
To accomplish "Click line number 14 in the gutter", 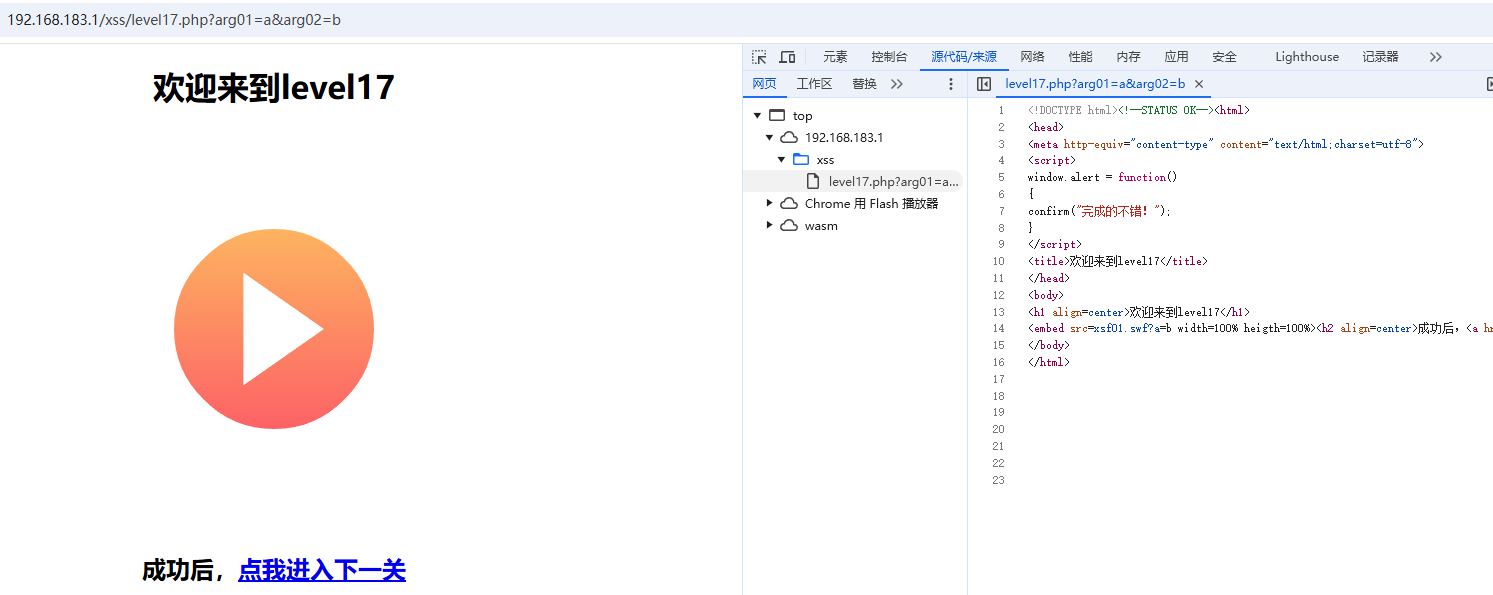I will [998, 328].
